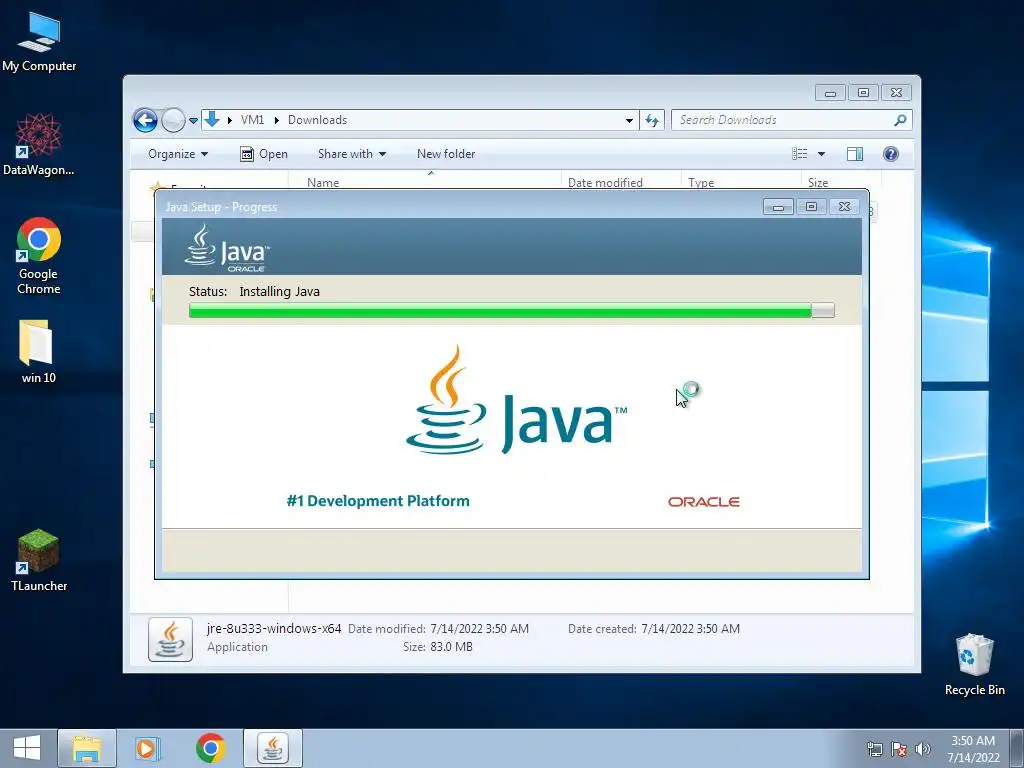The width and height of the screenshot is (1024, 768).
Task: Select VM1 in address path
Action: tap(252, 120)
